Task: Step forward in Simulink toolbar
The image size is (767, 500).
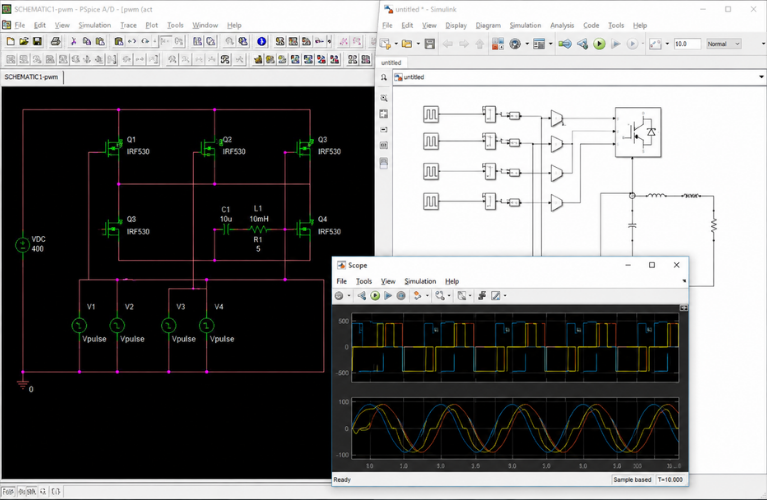Action: [x=616, y=44]
